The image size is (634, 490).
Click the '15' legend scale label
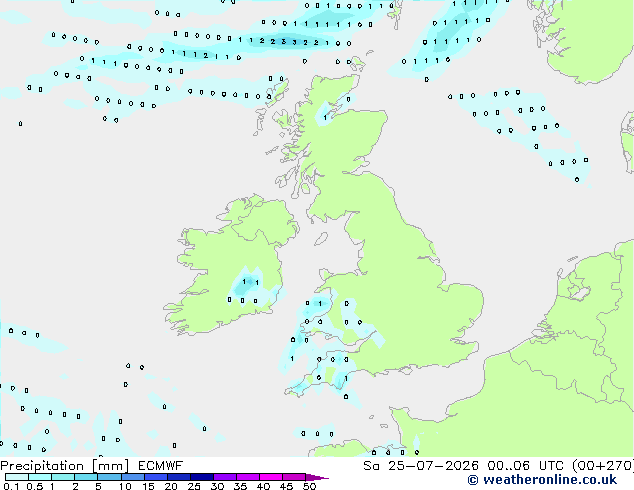(x=148, y=486)
